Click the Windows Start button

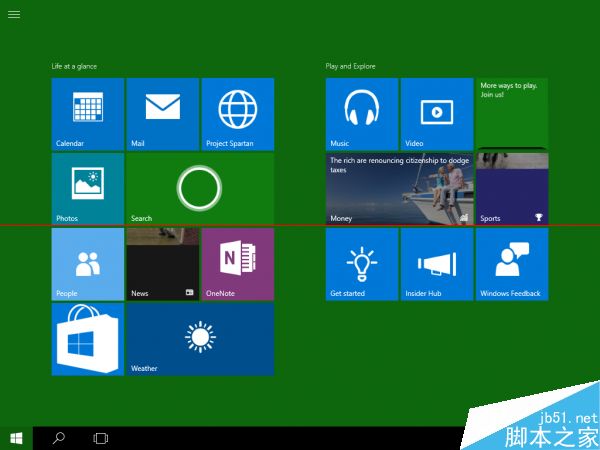(16, 438)
